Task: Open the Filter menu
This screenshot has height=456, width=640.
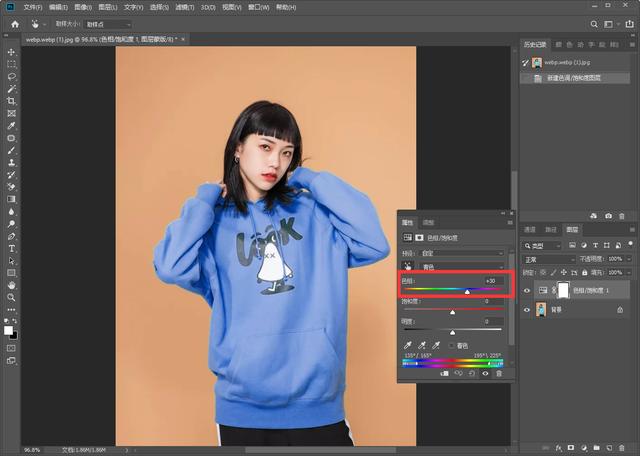Action: point(185,7)
